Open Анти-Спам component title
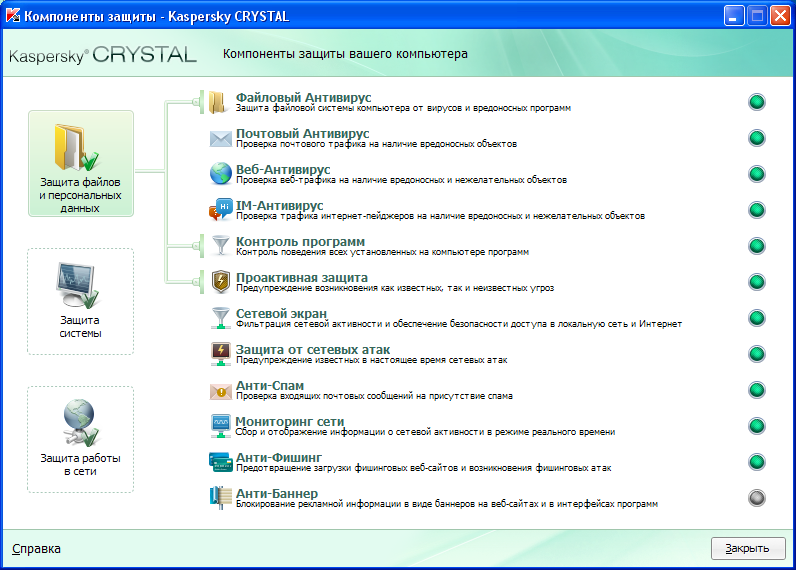Image resolution: width=796 pixels, height=570 pixels. [x=270, y=385]
